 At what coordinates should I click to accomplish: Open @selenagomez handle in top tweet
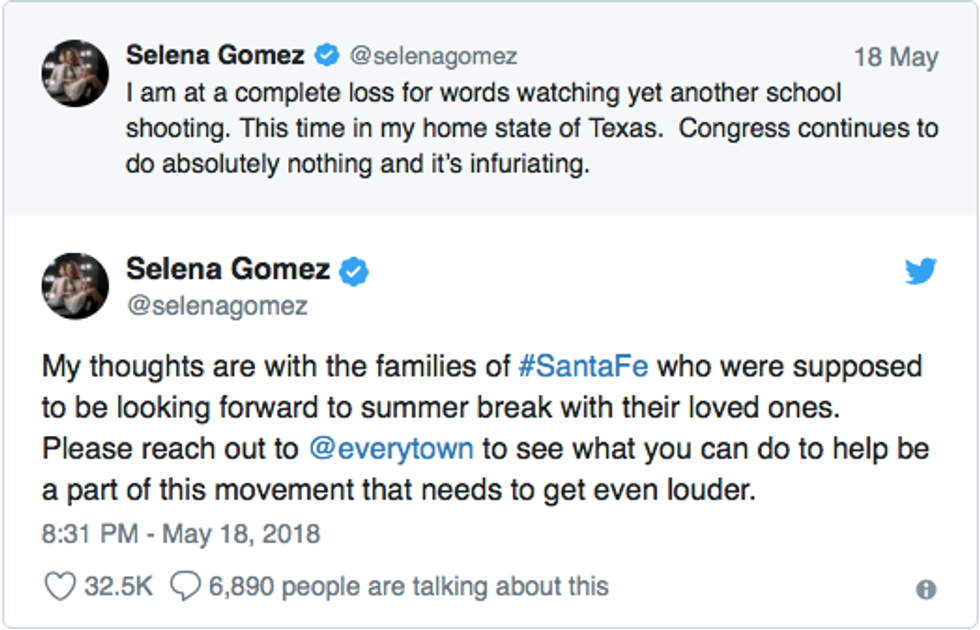(432, 57)
